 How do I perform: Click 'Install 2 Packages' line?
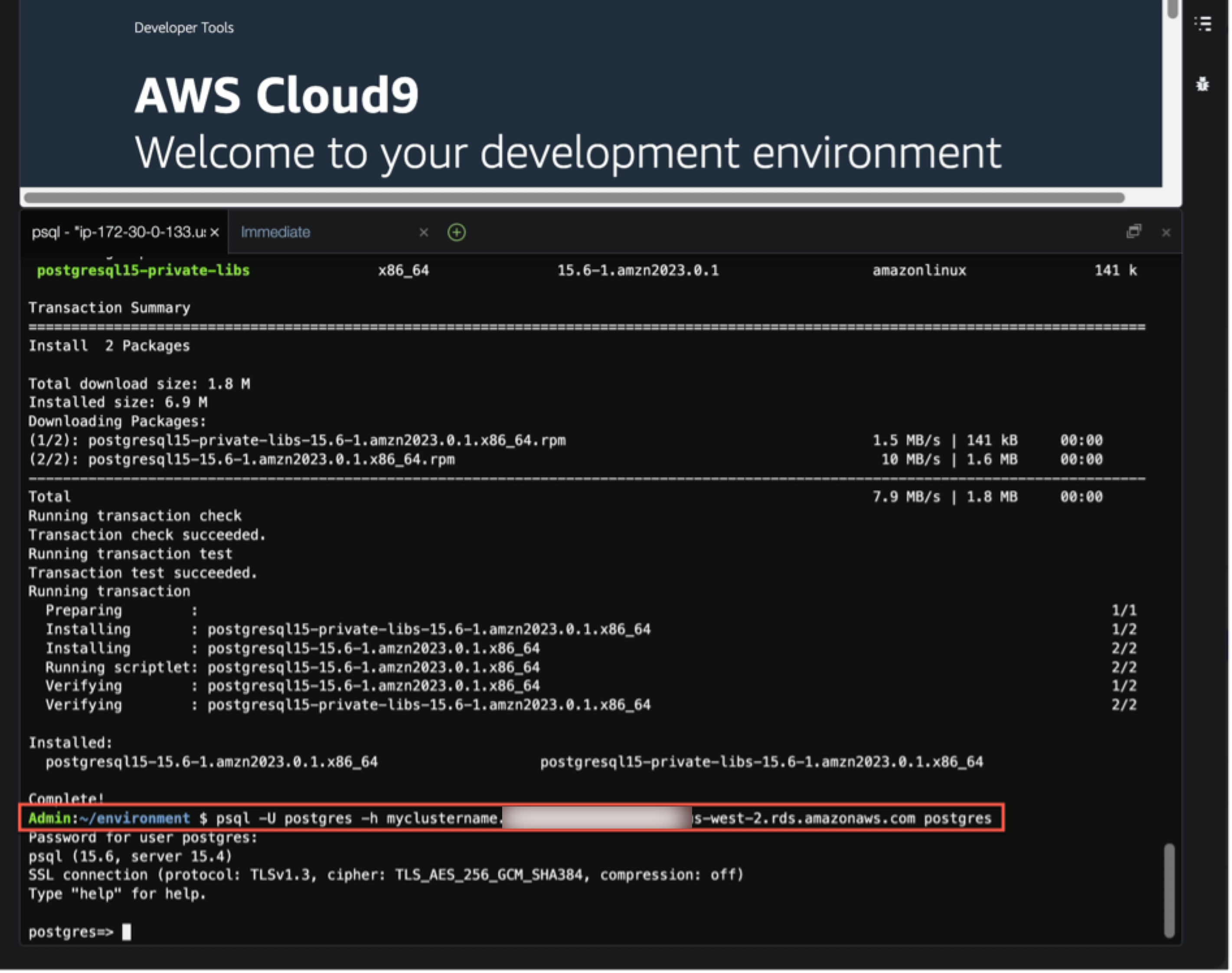(109, 346)
